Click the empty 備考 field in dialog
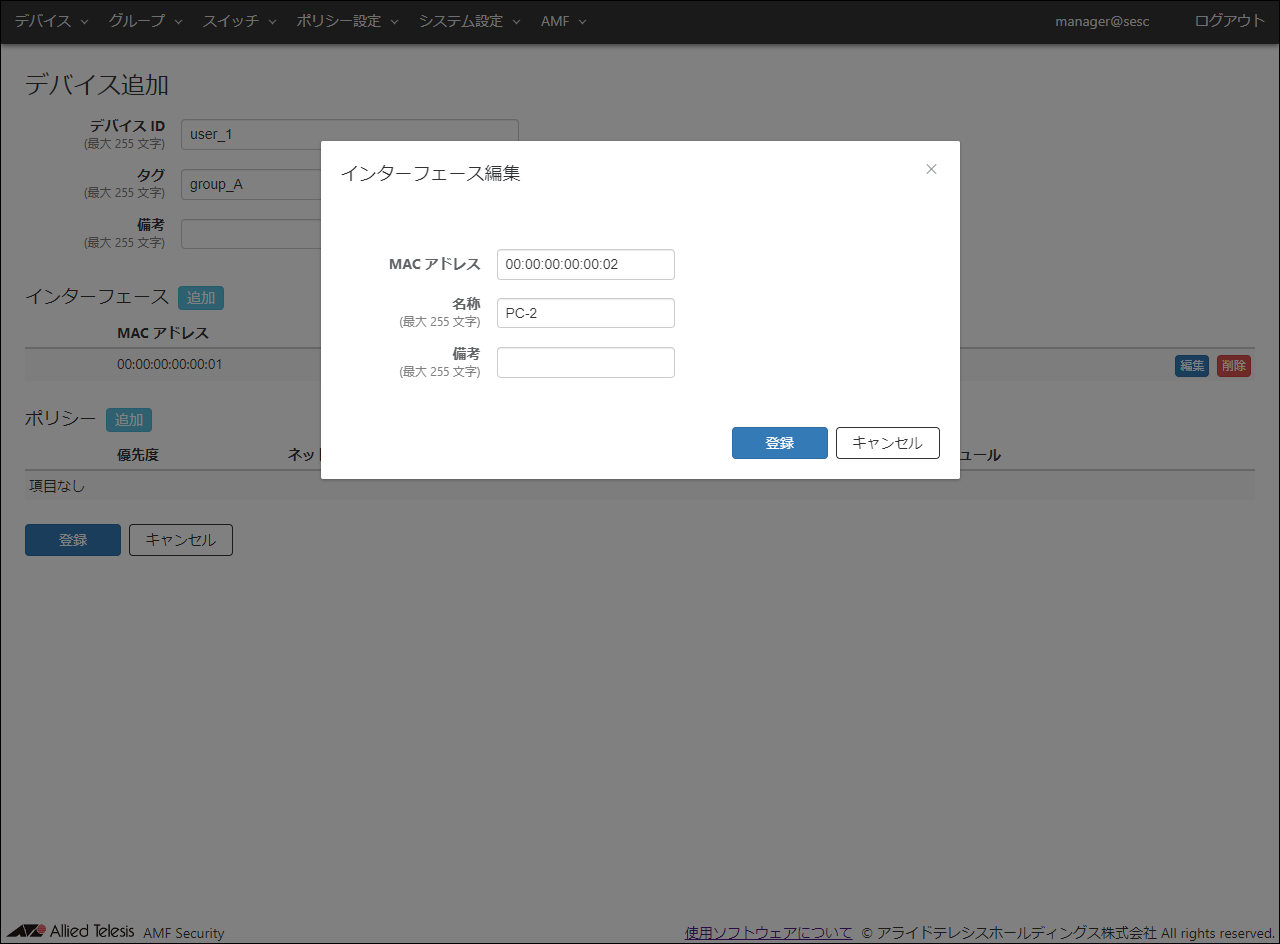The image size is (1280, 944). click(585, 362)
